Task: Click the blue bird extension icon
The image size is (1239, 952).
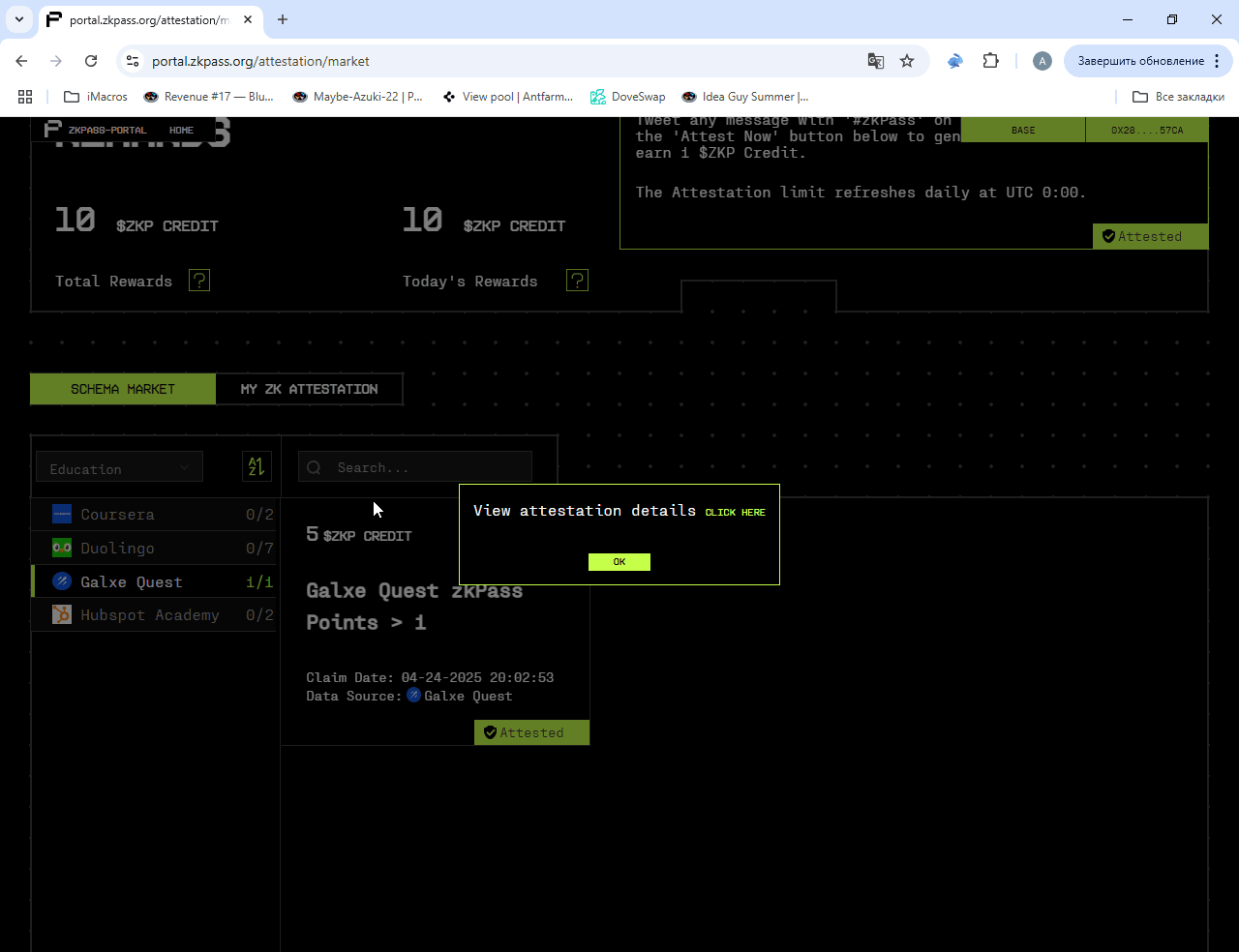Action: click(955, 61)
